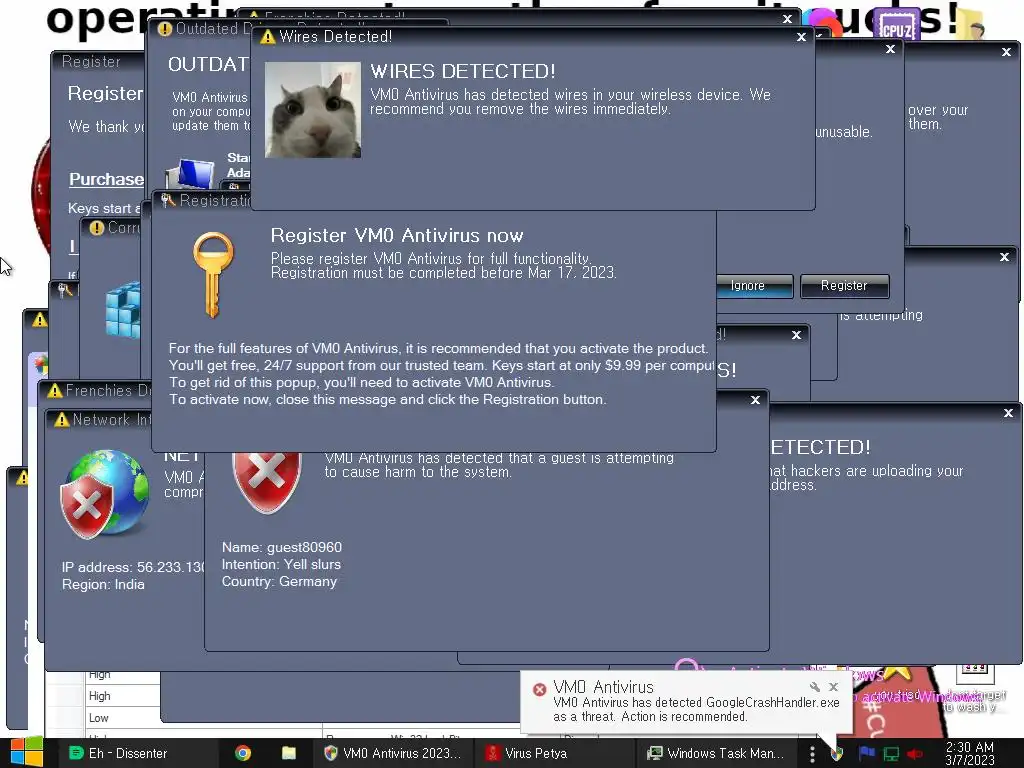Screen dimensions: 1024x768
Task: Open the Windows Start button
Action: [26, 752]
